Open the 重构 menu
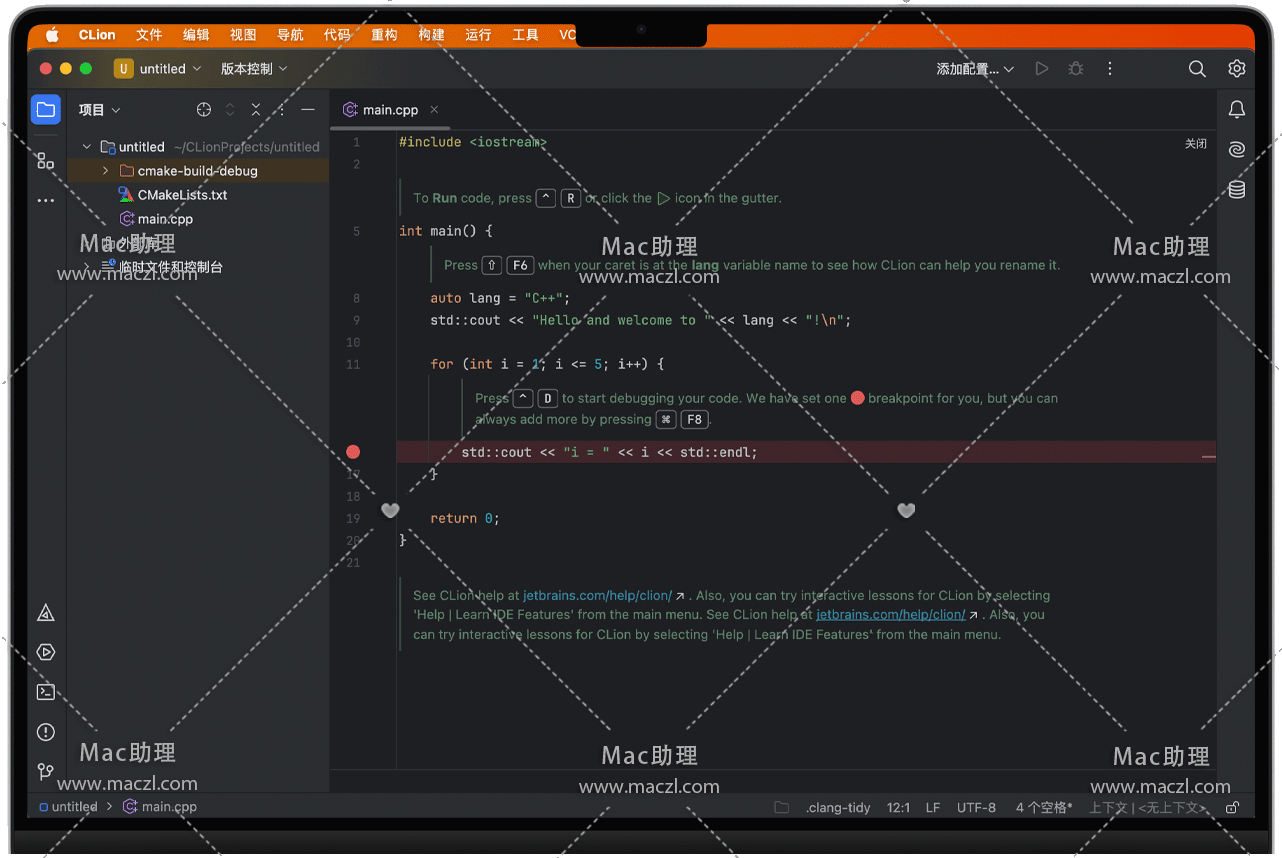Image resolution: width=1282 pixels, height=858 pixels. [384, 35]
